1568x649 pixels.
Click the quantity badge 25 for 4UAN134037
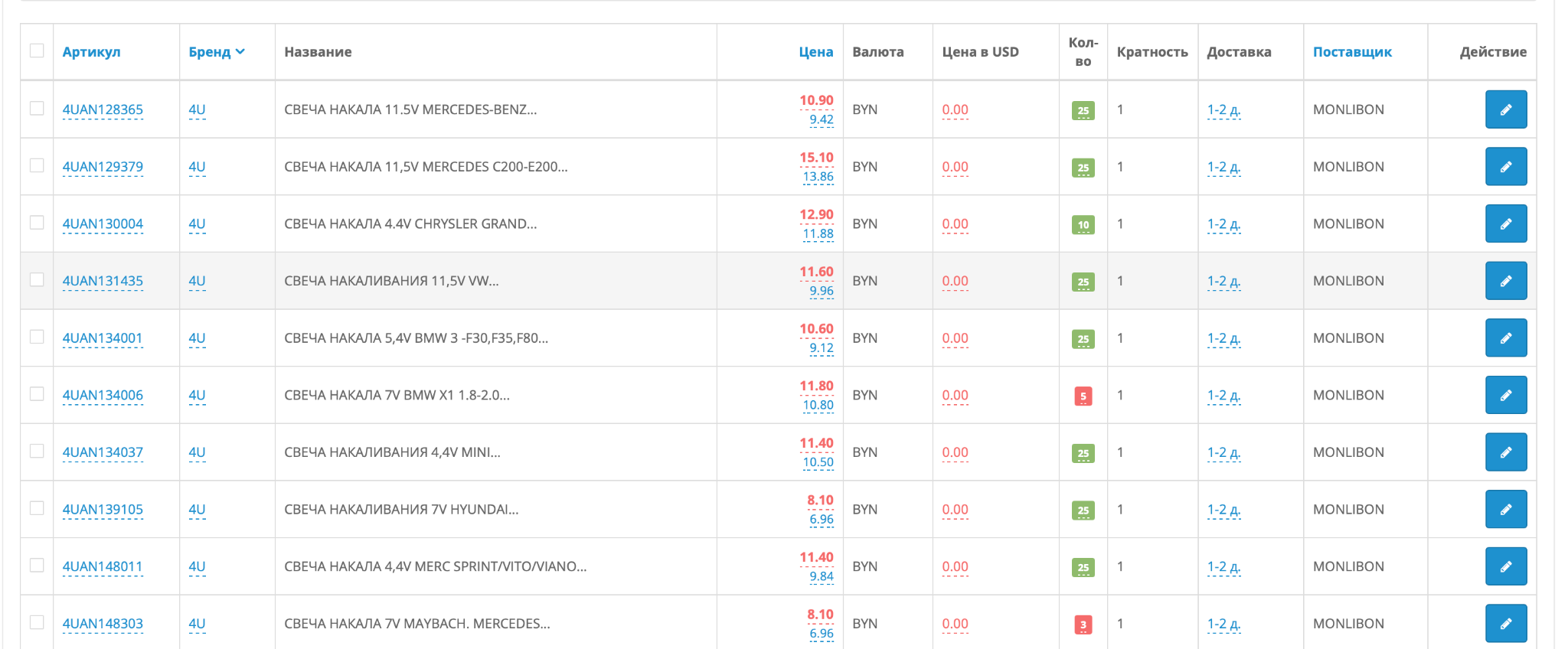coord(1083,453)
